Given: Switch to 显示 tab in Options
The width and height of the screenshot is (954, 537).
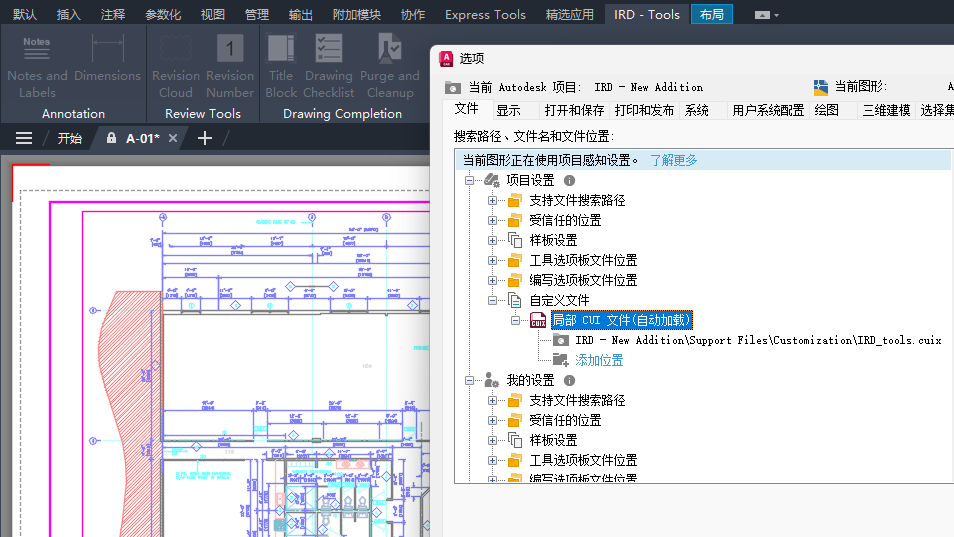Looking at the screenshot, I should point(509,110).
